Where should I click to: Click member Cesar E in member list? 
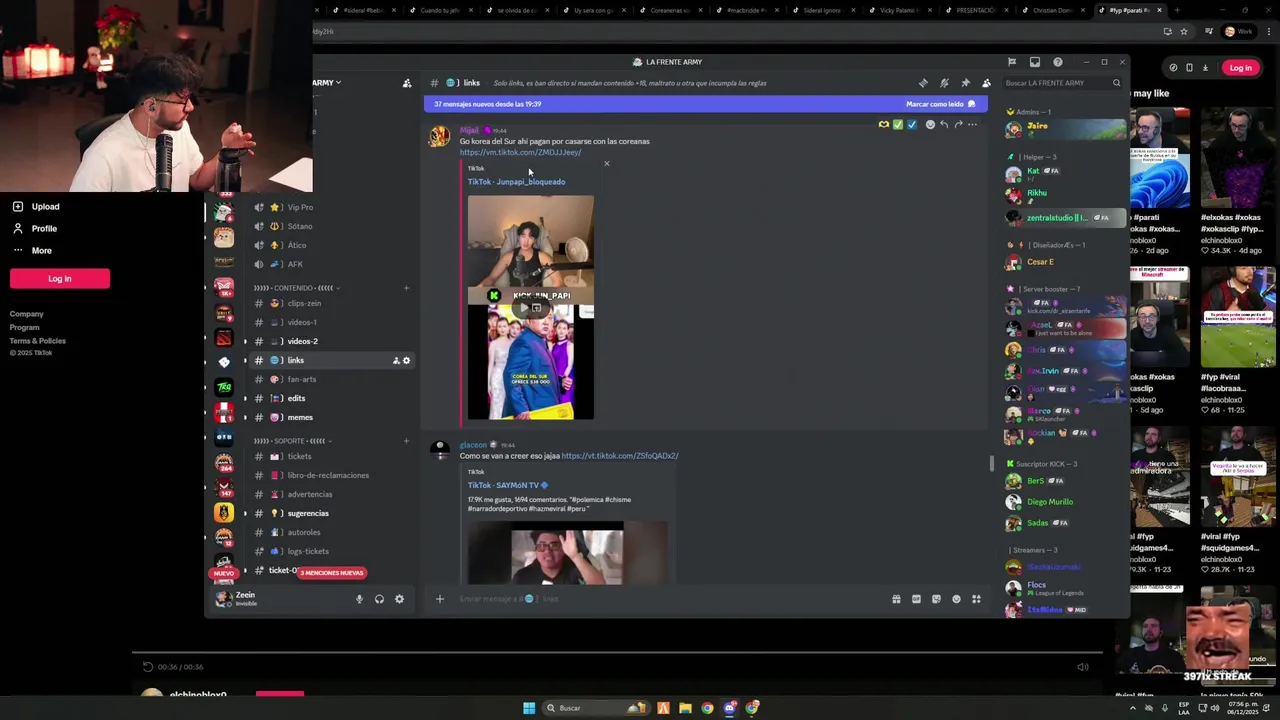1065,262
